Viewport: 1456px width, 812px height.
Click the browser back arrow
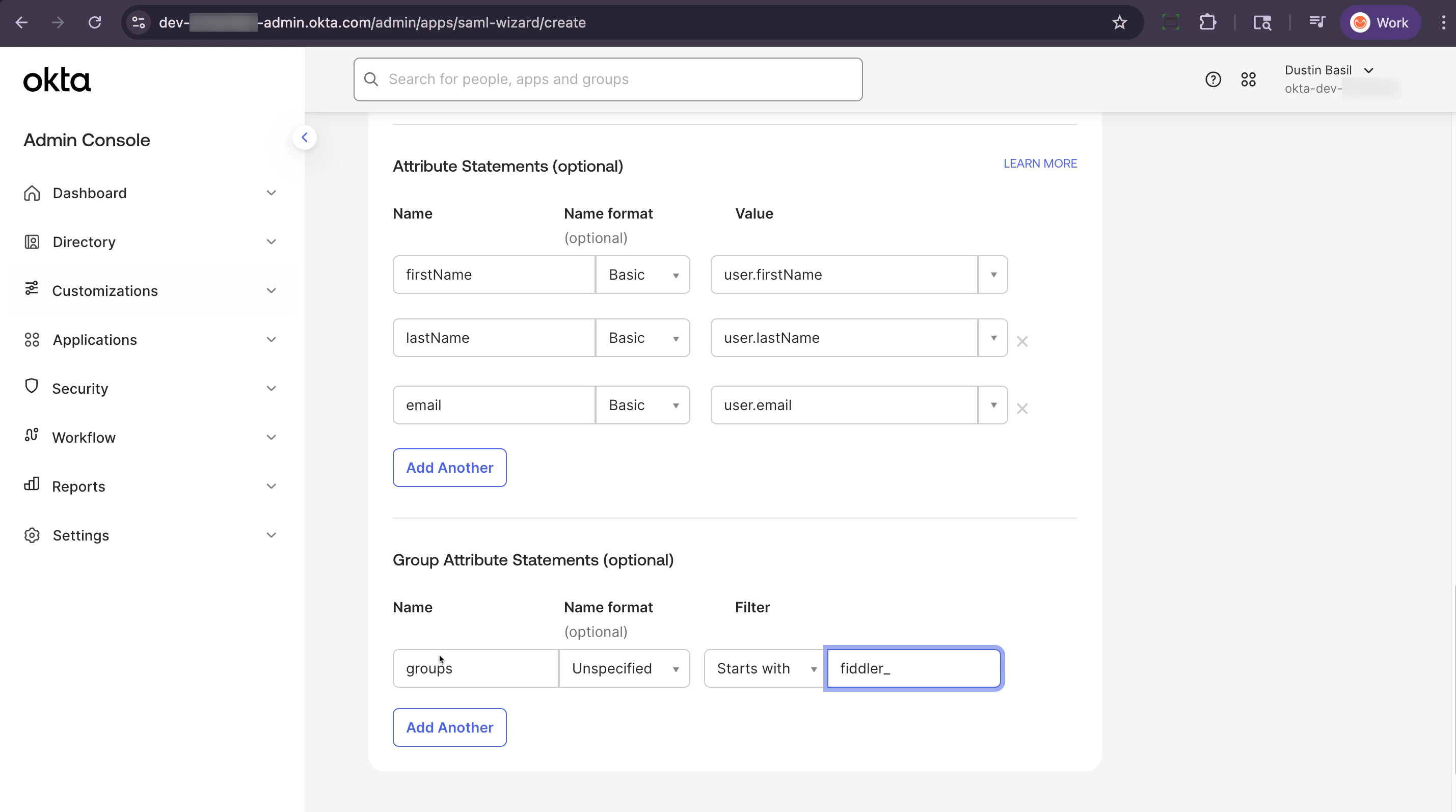pos(21,22)
